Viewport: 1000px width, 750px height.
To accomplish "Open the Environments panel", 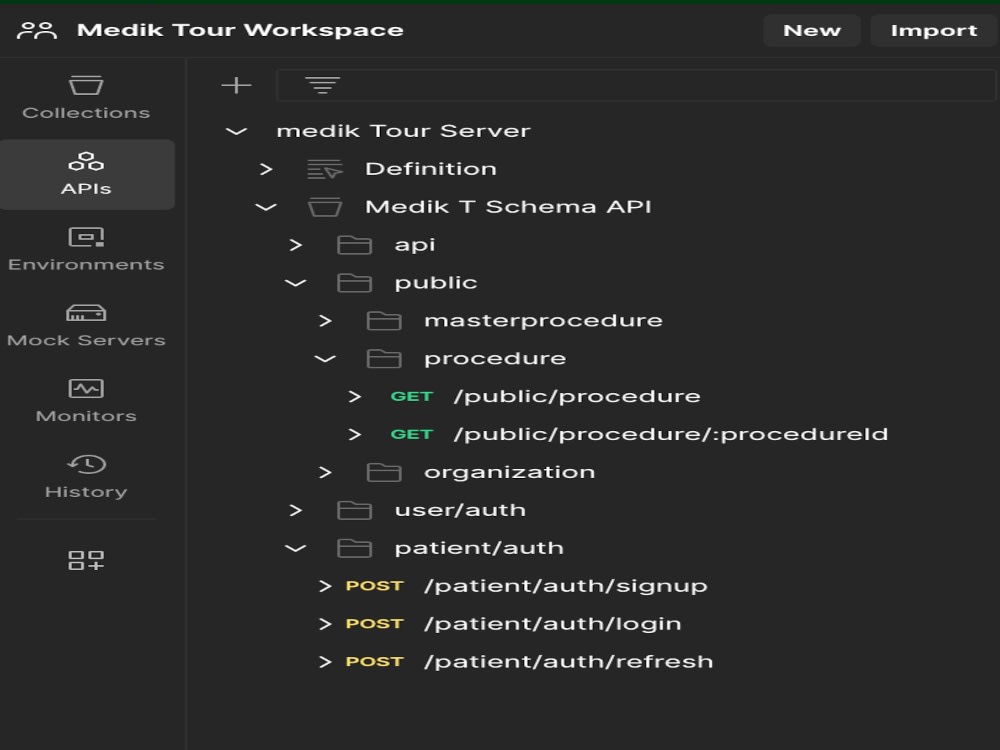I will (86, 247).
